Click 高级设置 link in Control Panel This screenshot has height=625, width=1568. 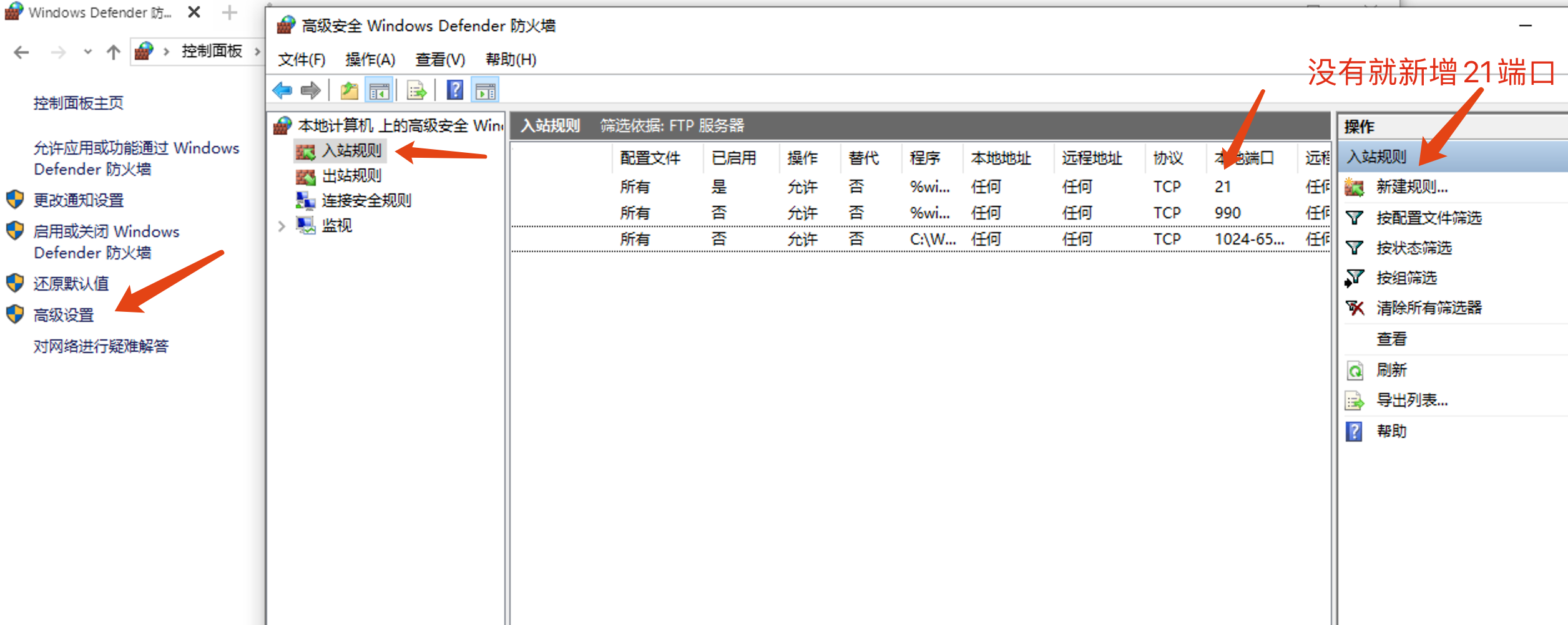tap(63, 315)
